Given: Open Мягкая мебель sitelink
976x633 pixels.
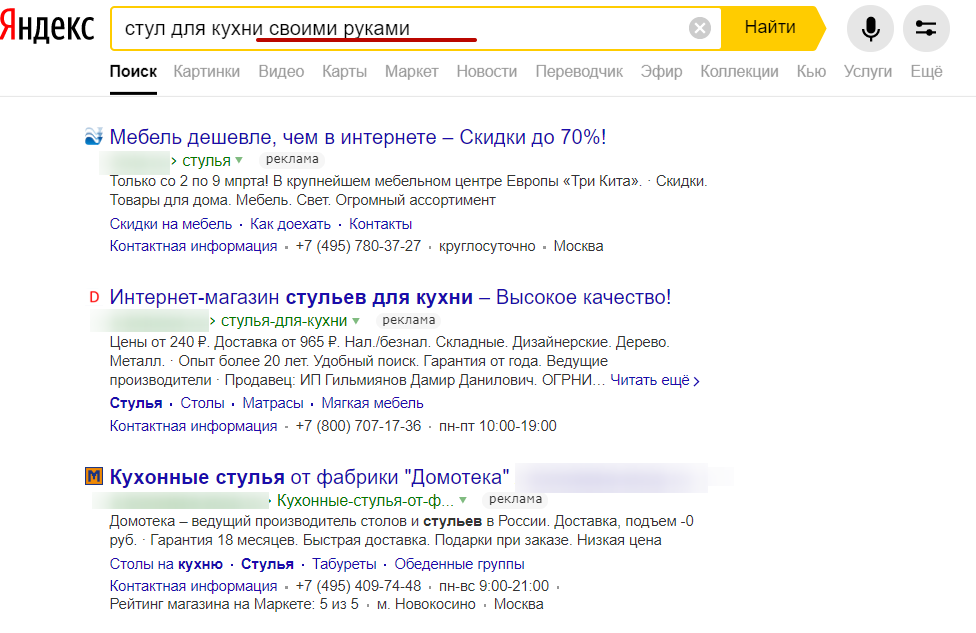Looking at the screenshot, I should 372,403.
